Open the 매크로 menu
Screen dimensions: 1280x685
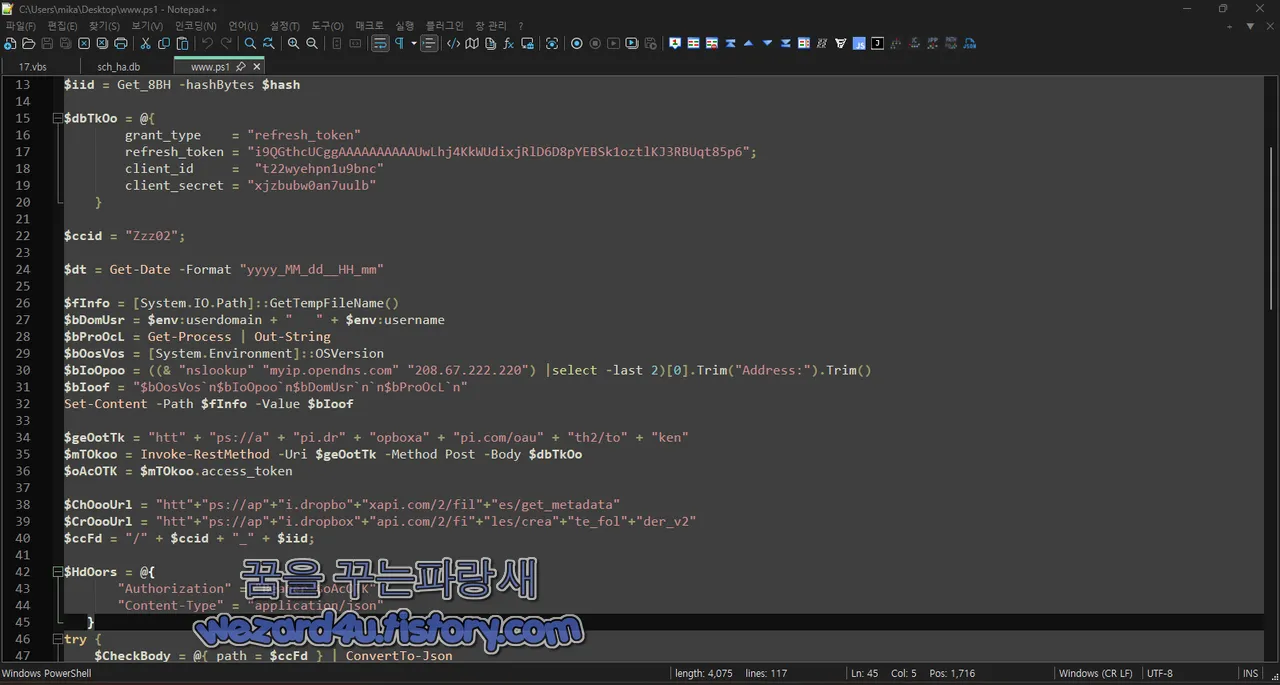point(369,26)
